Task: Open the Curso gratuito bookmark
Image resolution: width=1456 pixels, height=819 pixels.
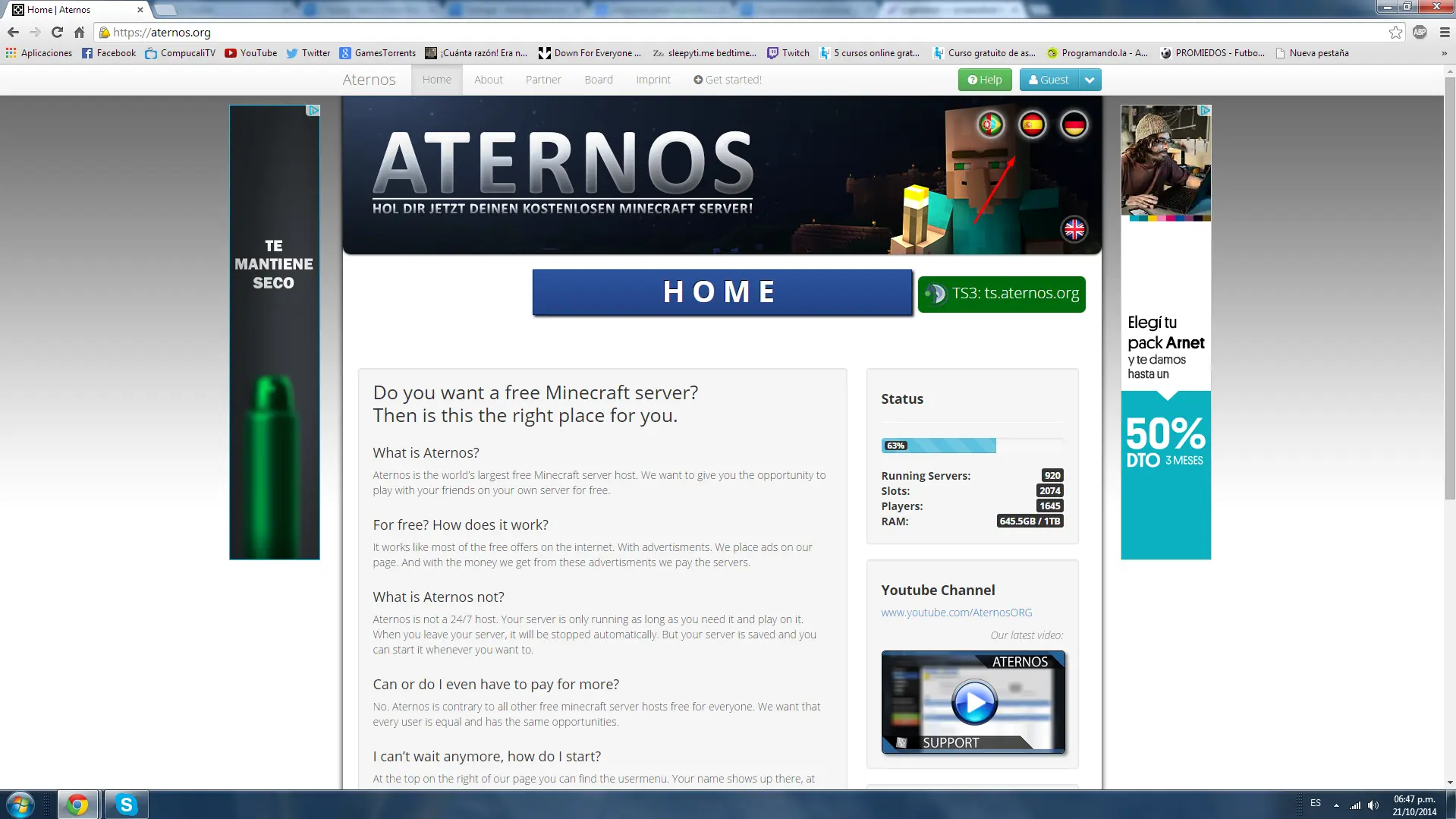Action: (984, 53)
